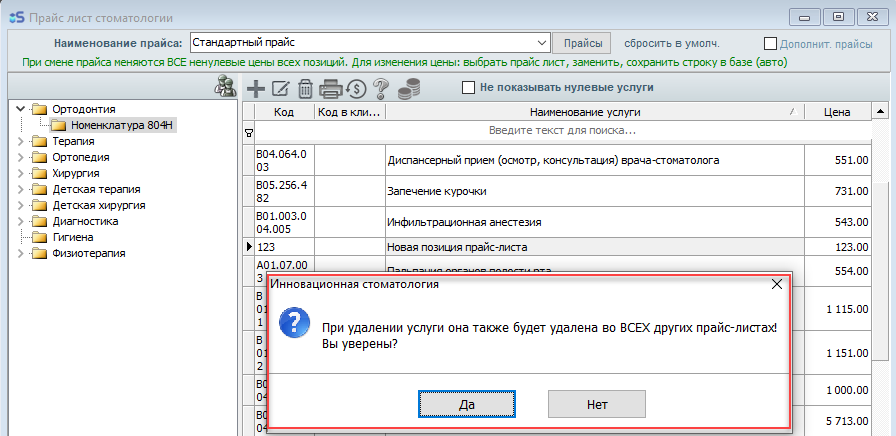Image resolution: width=896 pixels, height=436 pixels.
Task: Click the users icon above the tree
Action: [225, 88]
